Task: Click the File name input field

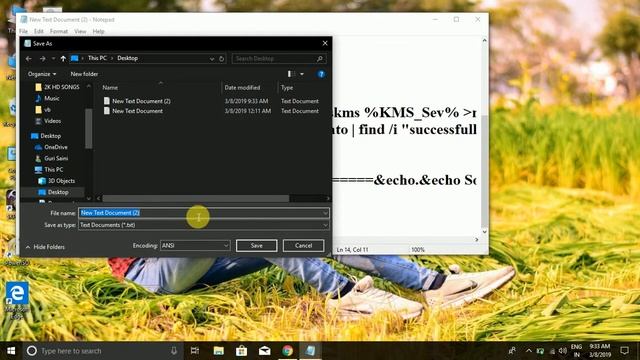Action: [x=200, y=213]
